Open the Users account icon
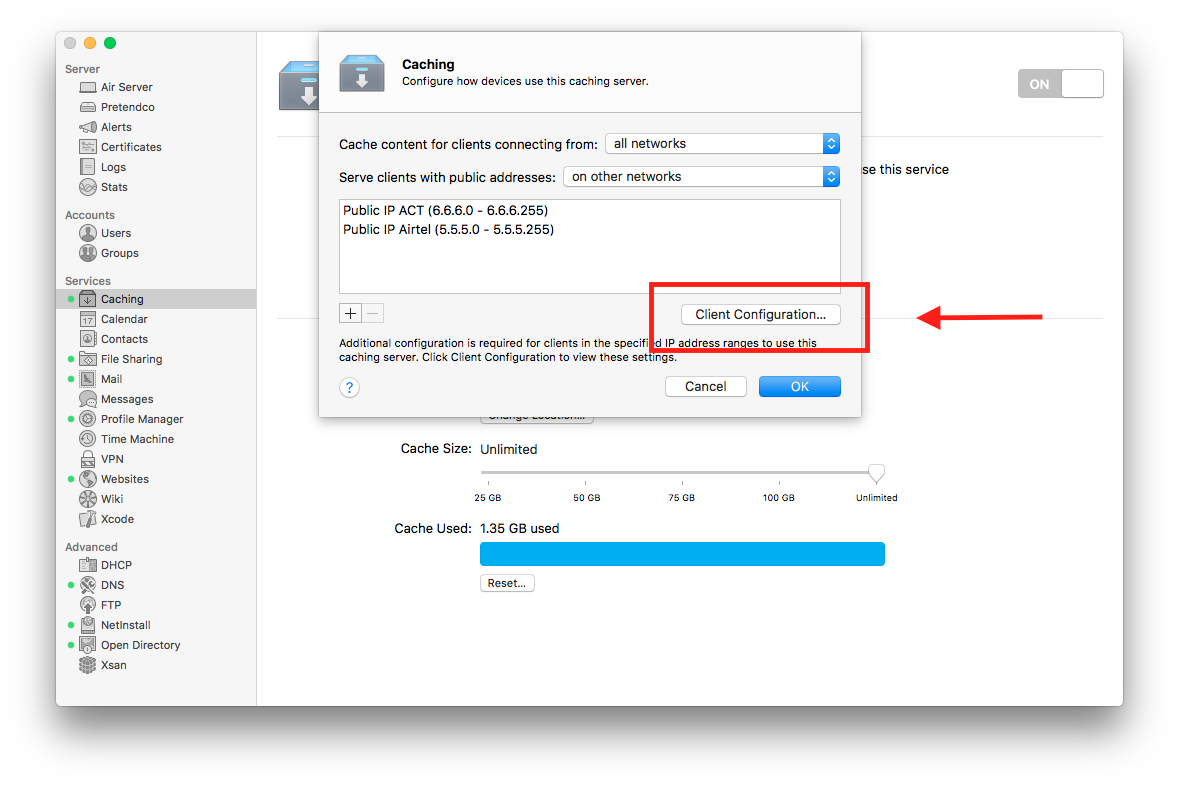 point(88,233)
